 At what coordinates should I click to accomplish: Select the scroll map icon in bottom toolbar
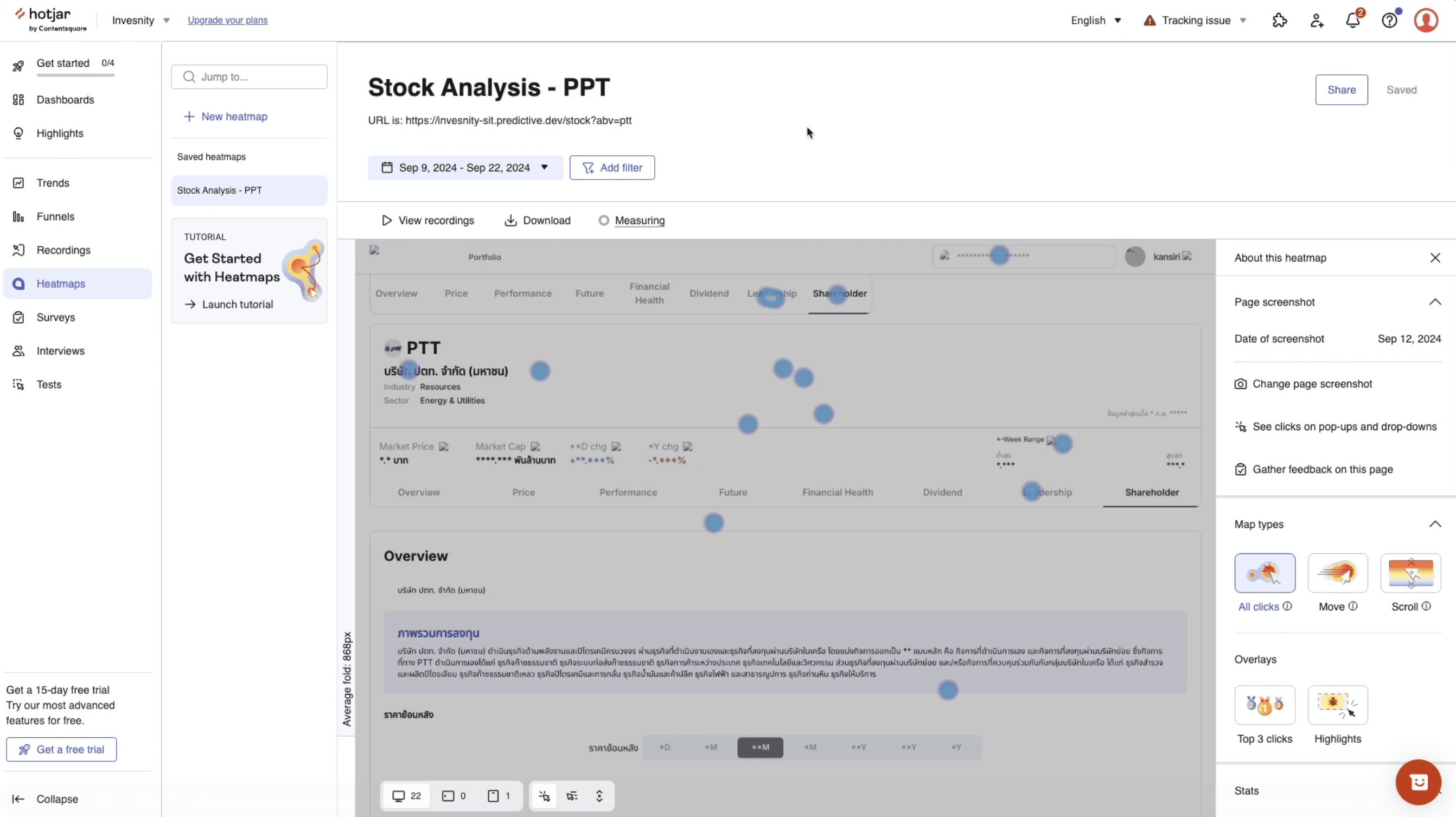599,796
